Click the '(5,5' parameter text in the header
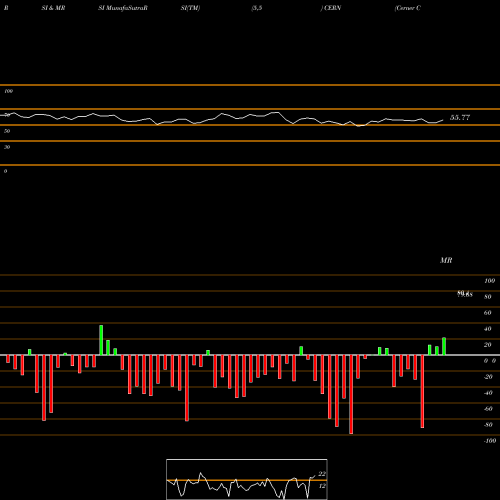 257,8
